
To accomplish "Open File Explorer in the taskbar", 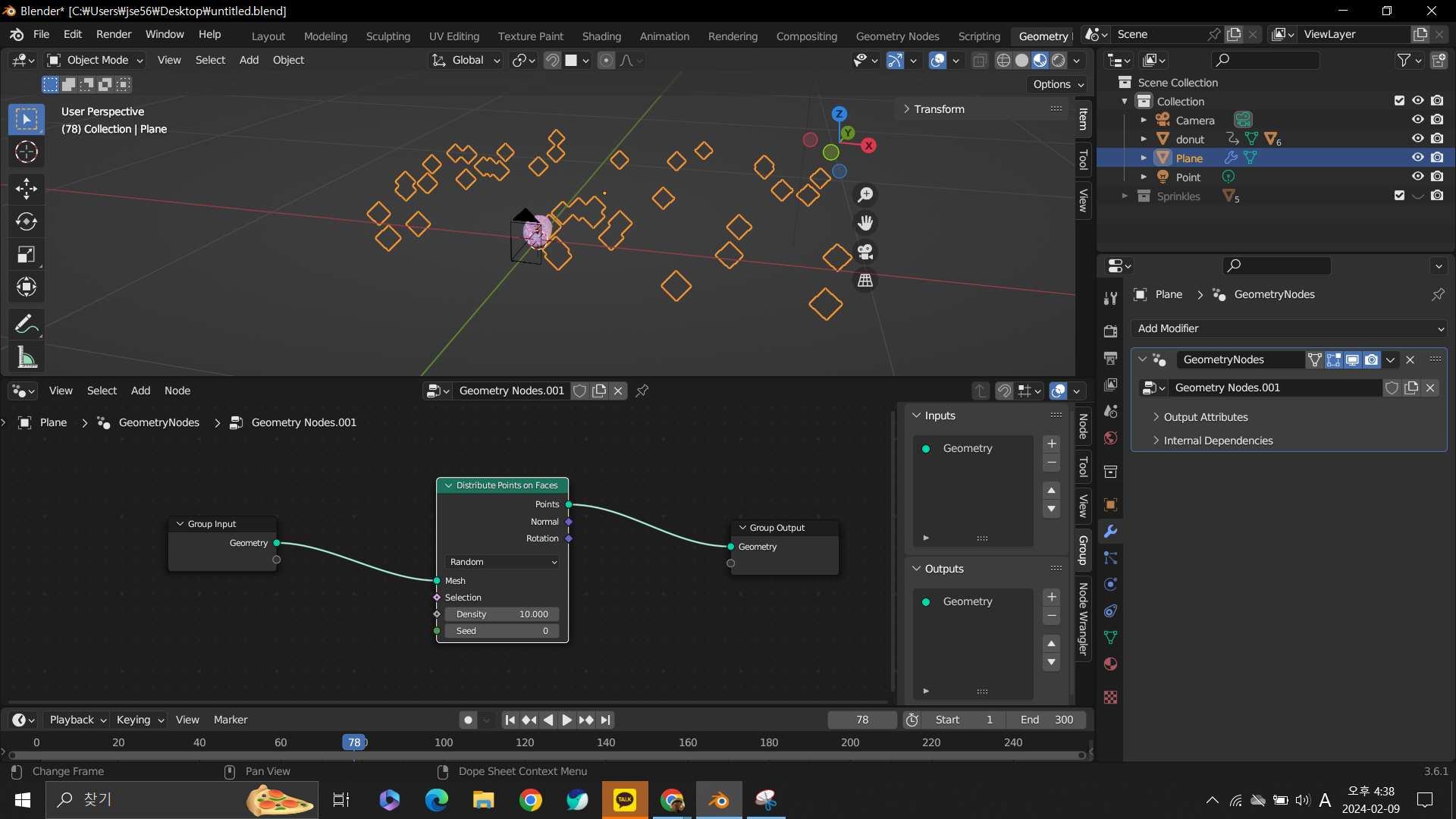I will [484, 800].
